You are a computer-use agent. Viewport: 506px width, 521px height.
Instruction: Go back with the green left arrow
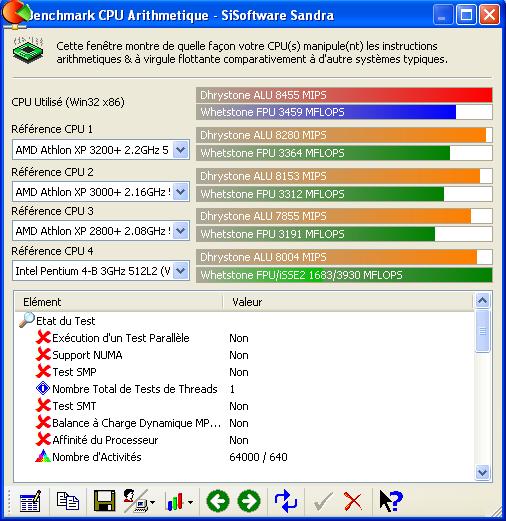click(x=218, y=501)
